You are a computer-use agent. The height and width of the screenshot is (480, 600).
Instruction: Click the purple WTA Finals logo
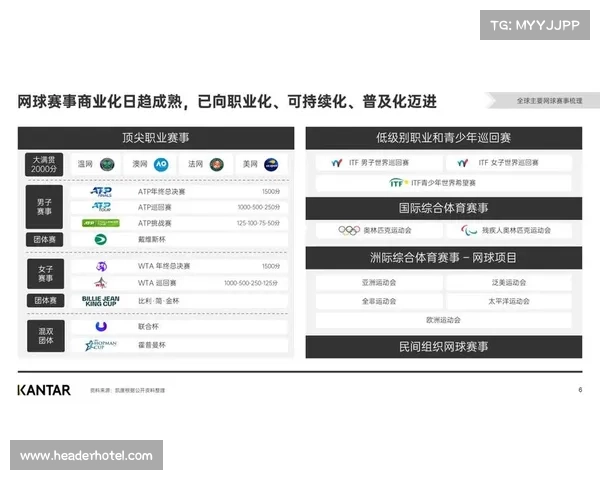coord(101,266)
